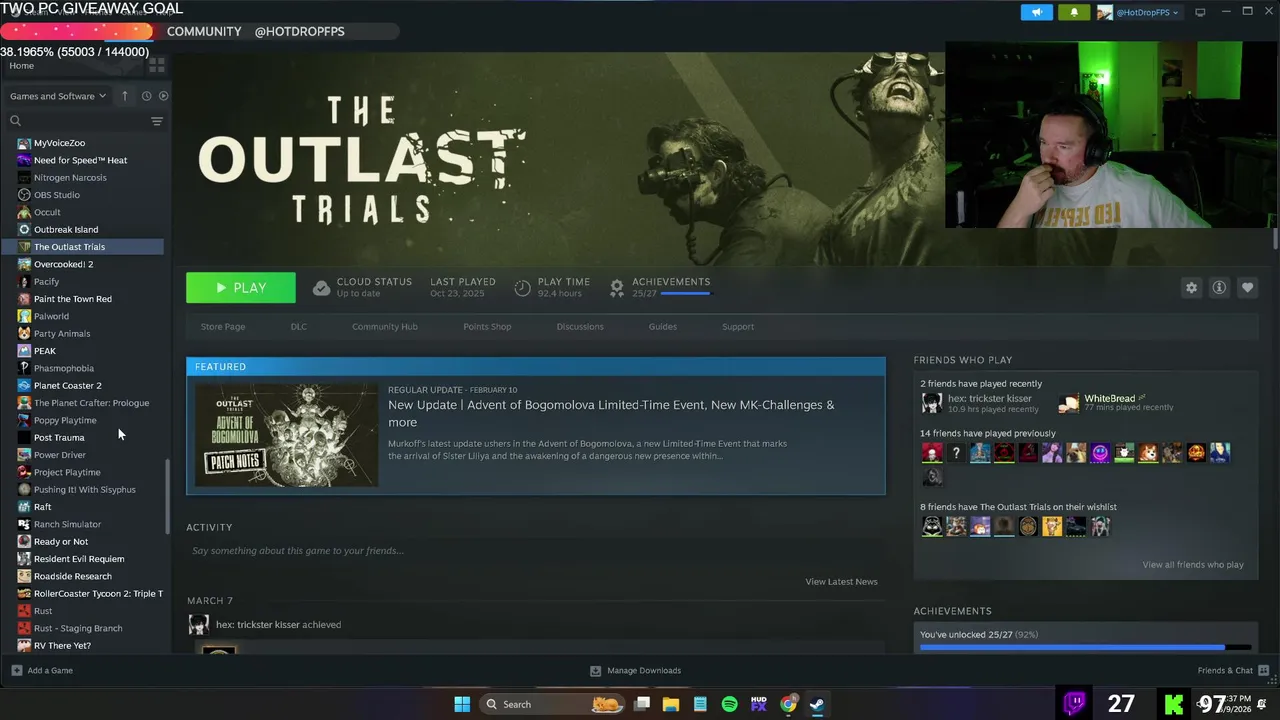Open Windows Start button
1280x720 pixels.
coord(462,704)
